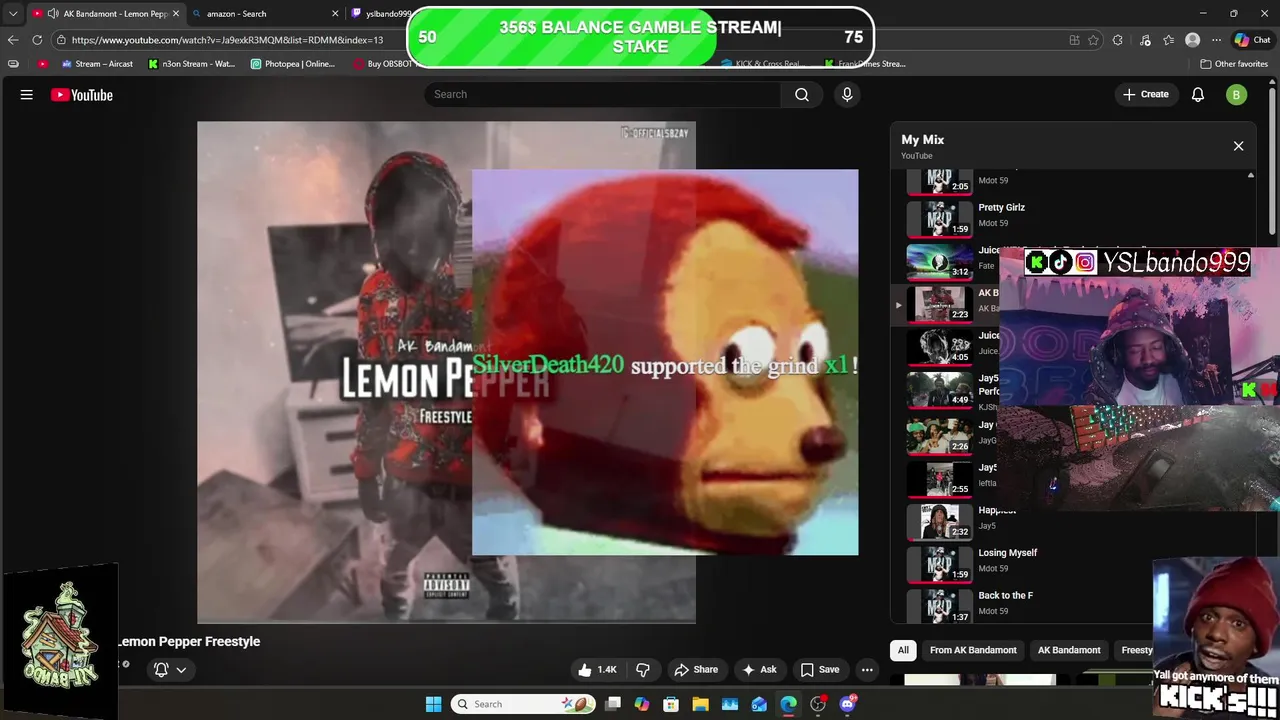Dislike the Lemon Pepper Freestyle video

(643, 669)
